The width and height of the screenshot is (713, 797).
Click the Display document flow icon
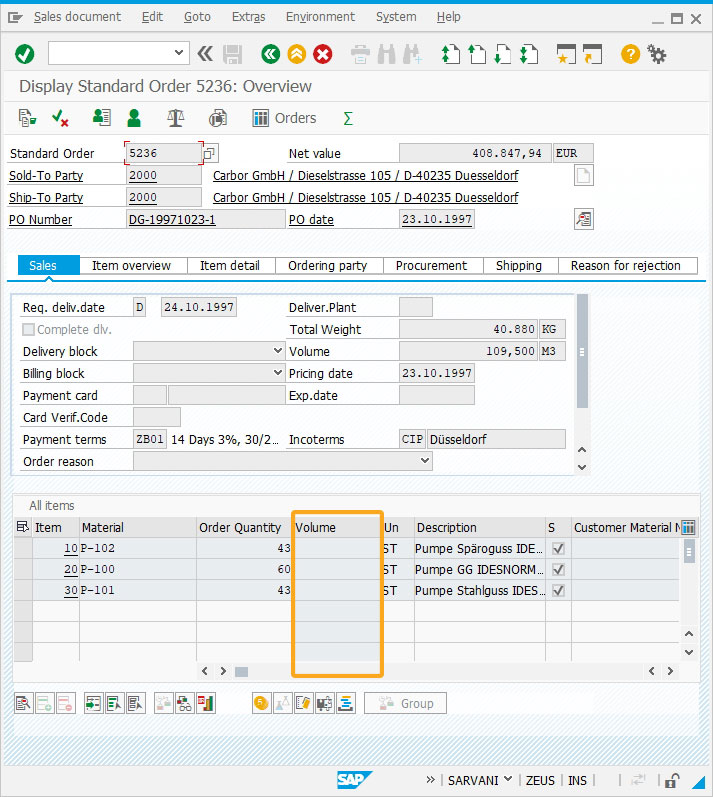click(27, 118)
